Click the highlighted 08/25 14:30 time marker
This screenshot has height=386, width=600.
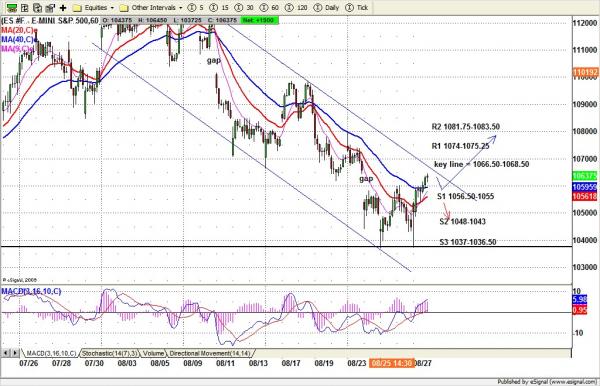click(391, 363)
